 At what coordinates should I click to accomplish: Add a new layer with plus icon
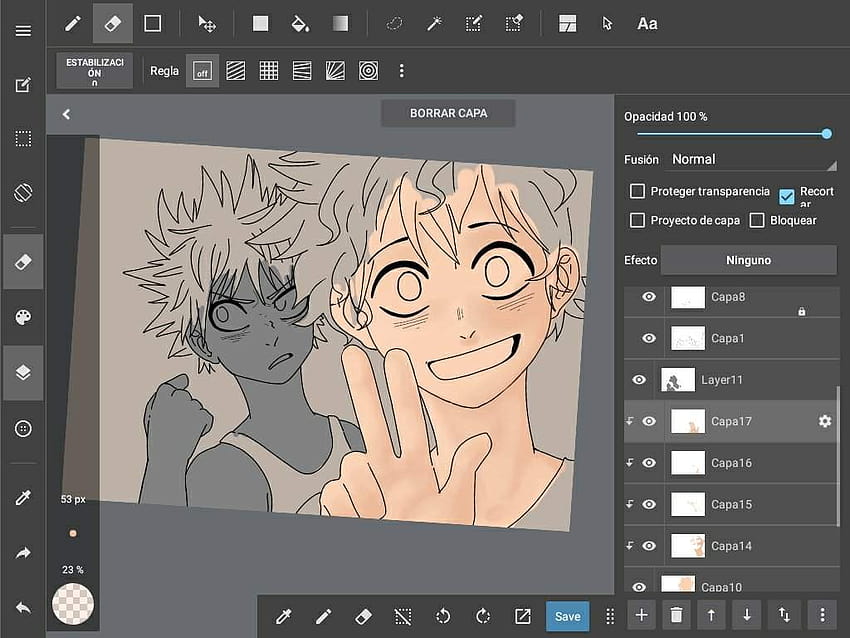[641, 615]
